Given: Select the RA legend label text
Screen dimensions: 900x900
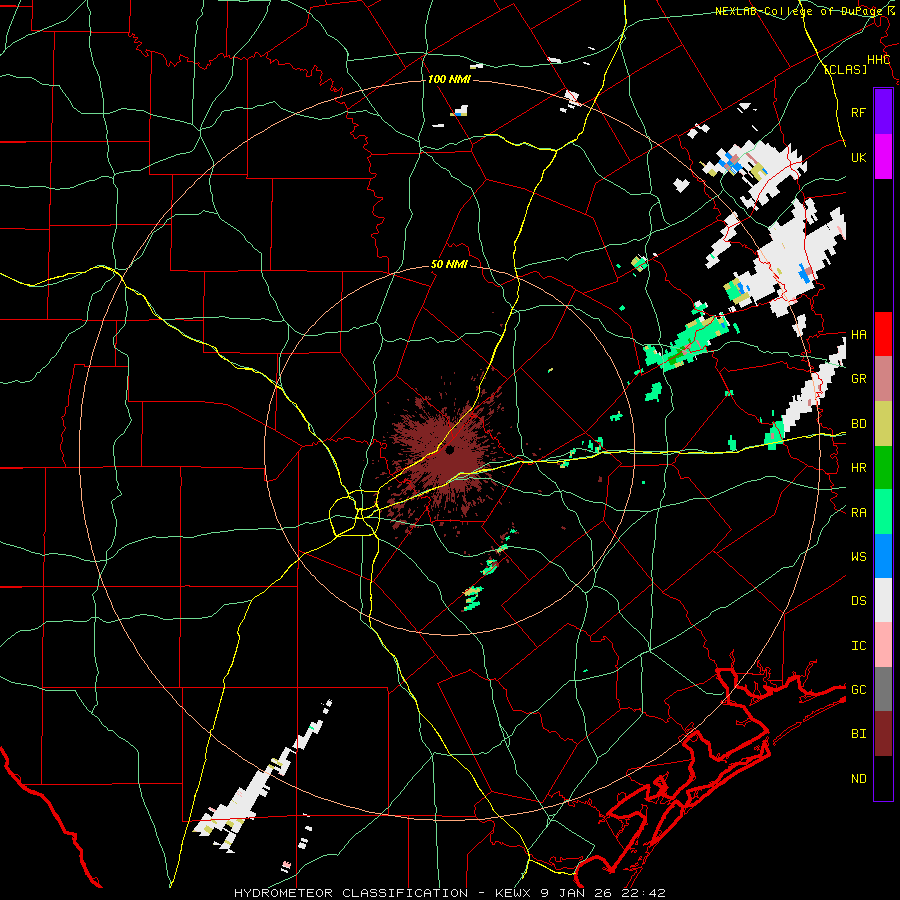Looking at the screenshot, I should tap(858, 512).
